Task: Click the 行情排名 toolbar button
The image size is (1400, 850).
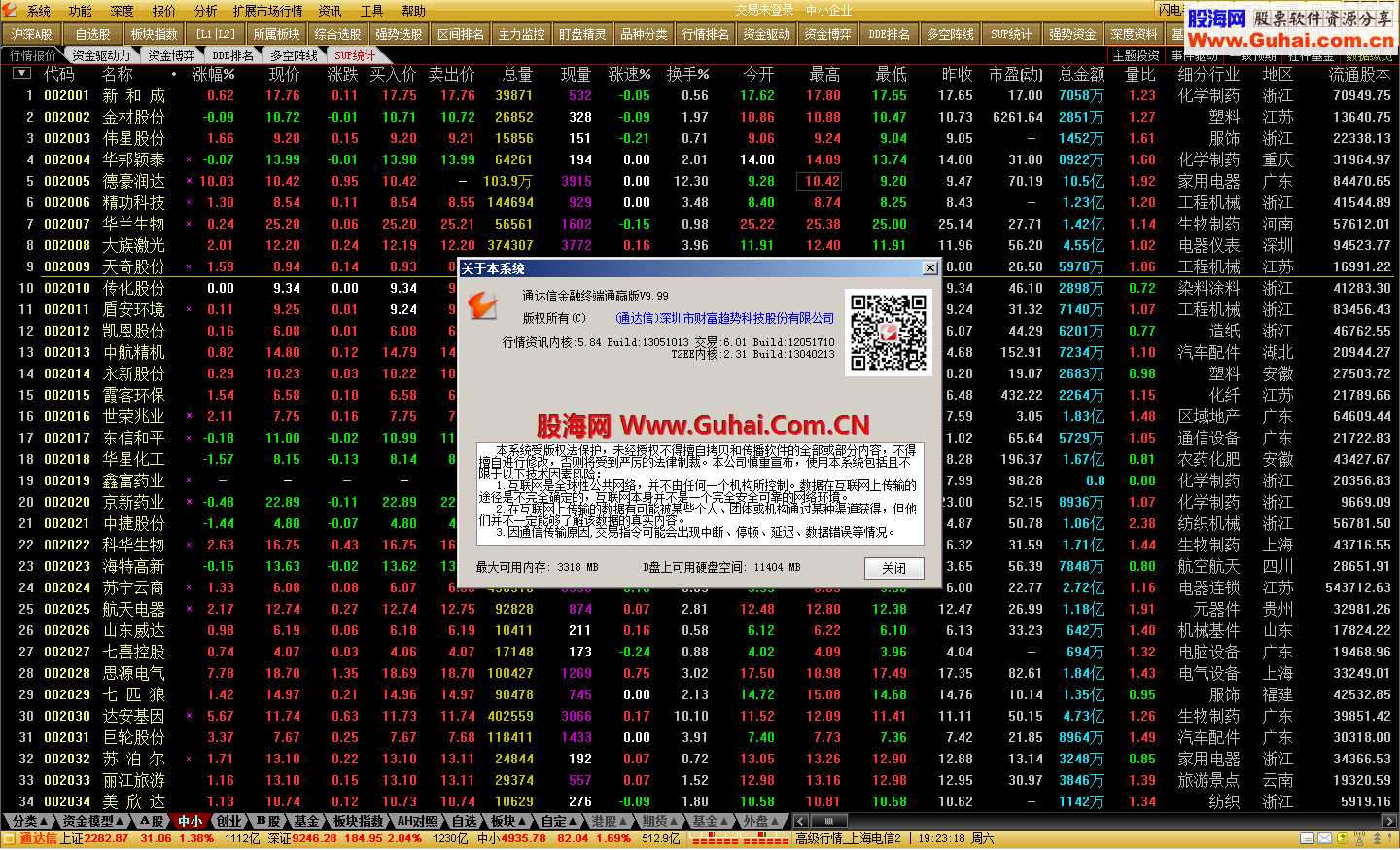Action: [706, 34]
